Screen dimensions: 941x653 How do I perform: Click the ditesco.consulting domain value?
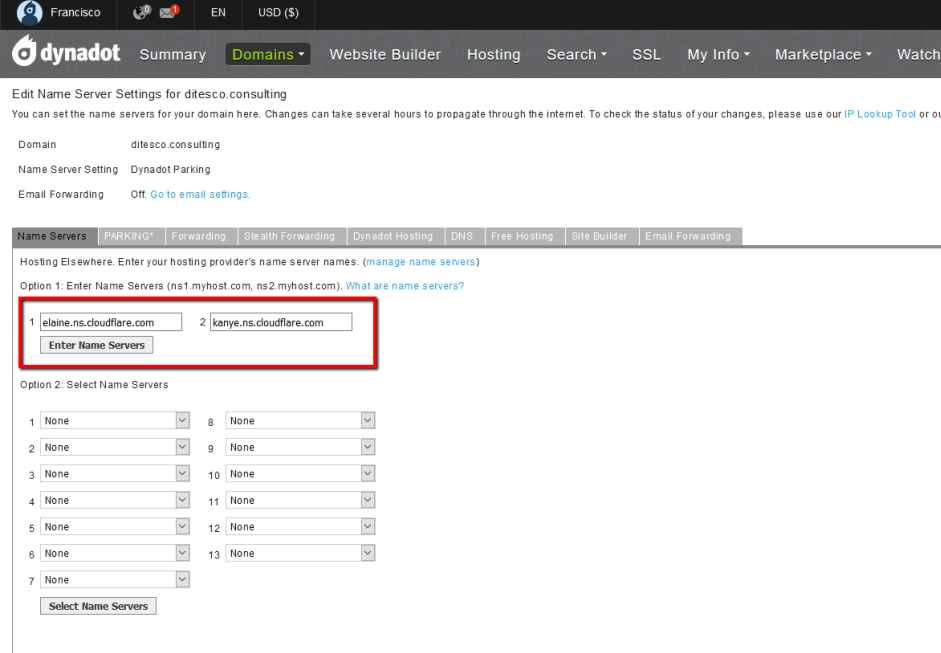tap(175, 145)
